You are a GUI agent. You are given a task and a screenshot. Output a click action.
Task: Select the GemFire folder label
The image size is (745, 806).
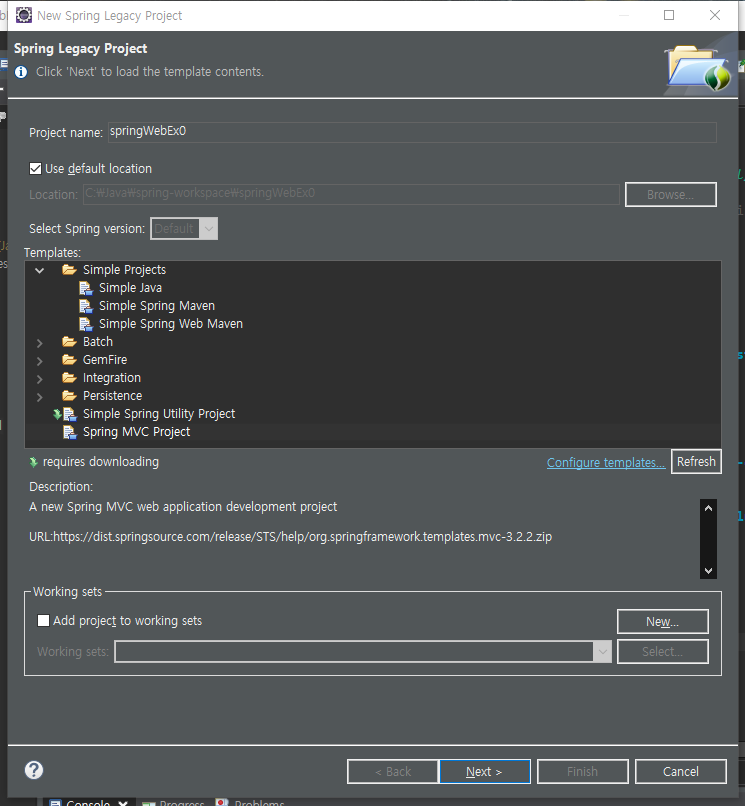105,360
